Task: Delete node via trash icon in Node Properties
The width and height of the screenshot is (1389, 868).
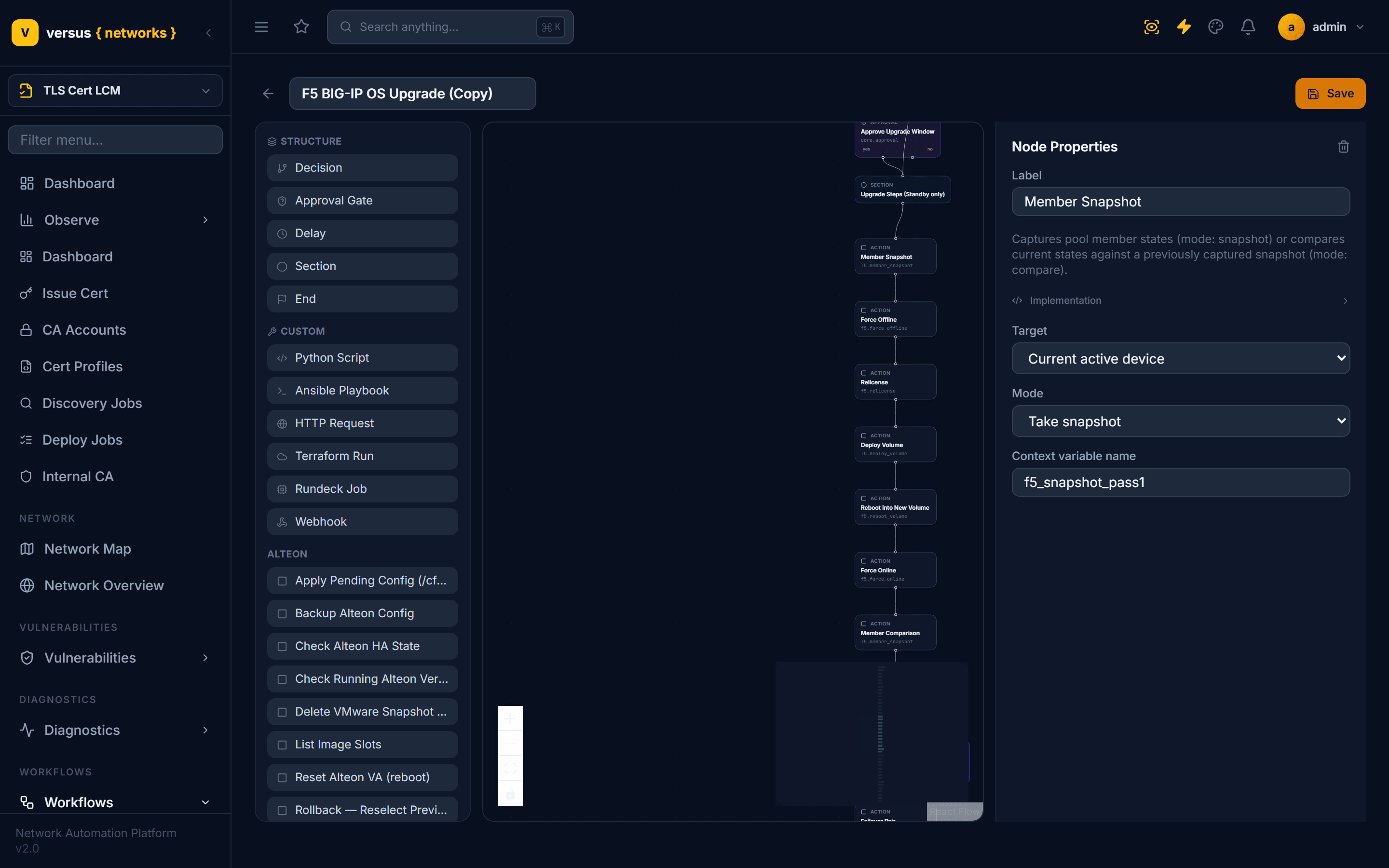Action: (x=1343, y=147)
